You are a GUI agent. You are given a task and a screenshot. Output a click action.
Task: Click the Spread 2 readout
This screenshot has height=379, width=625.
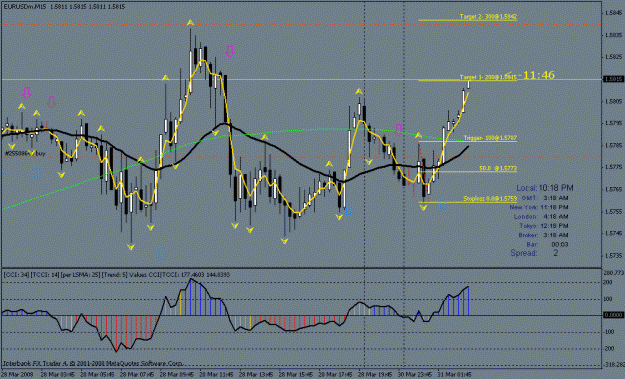pyautogui.click(x=535, y=253)
